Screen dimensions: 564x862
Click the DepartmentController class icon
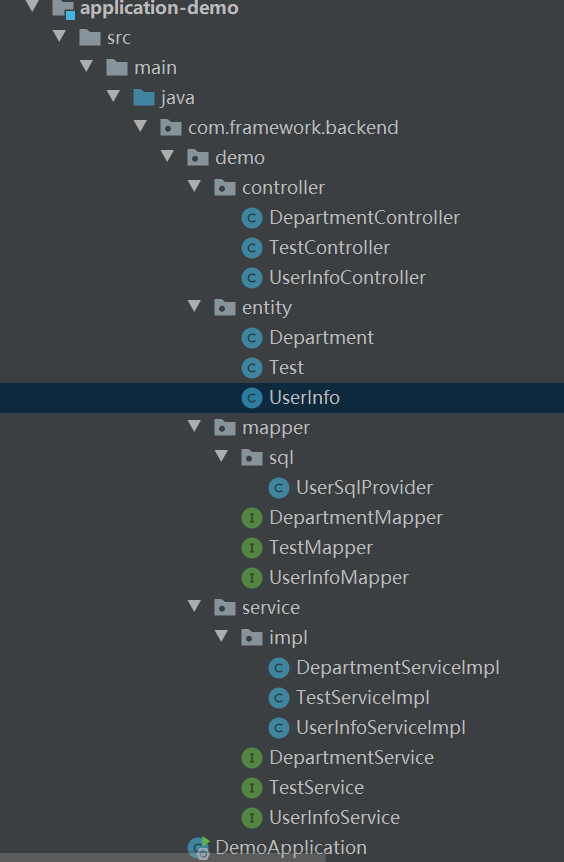[x=252, y=218]
